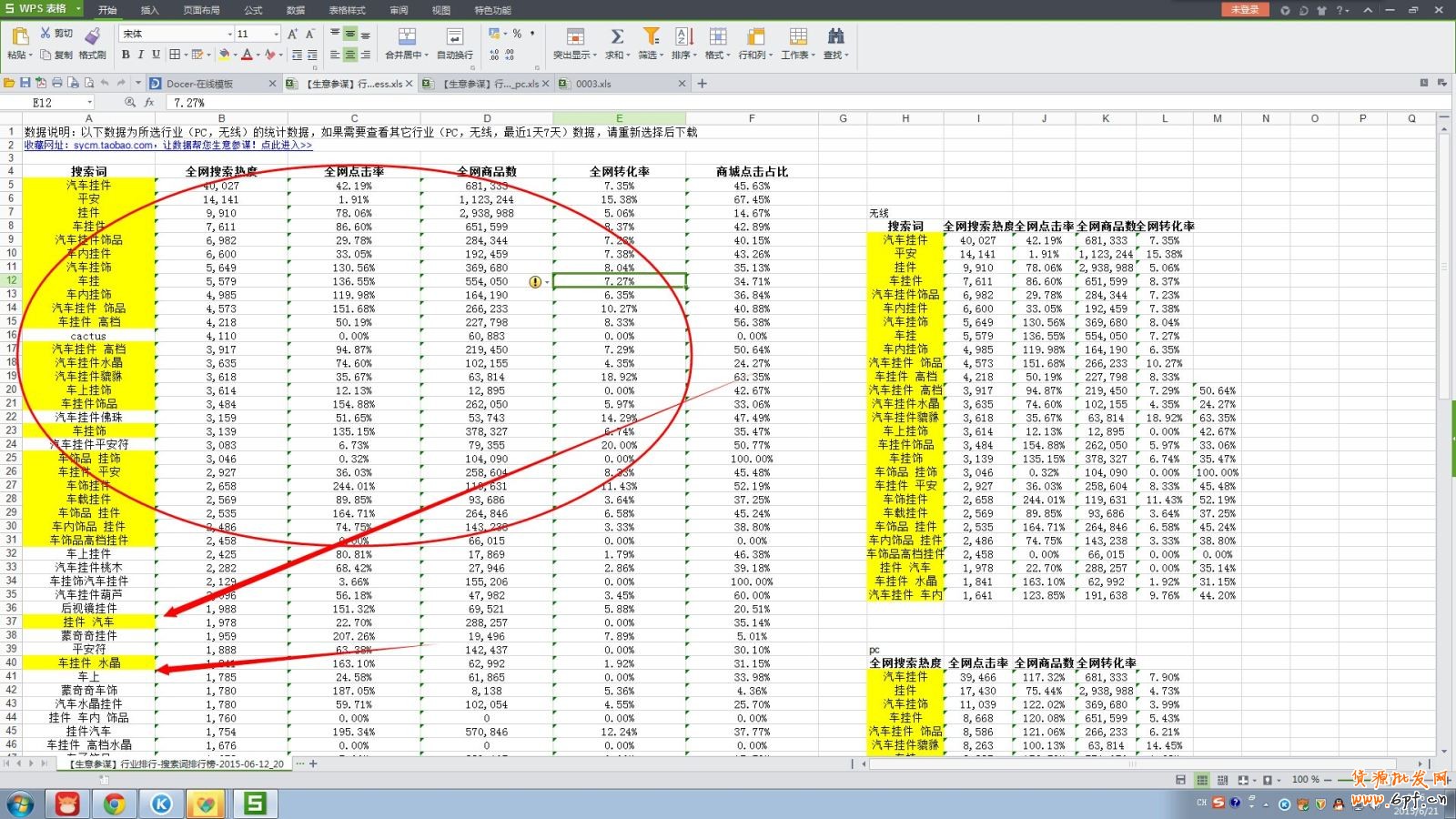Viewport: 1456px width, 819px height.
Task: Open the 插入 (Insert) ribbon tab
Action: [150, 10]
